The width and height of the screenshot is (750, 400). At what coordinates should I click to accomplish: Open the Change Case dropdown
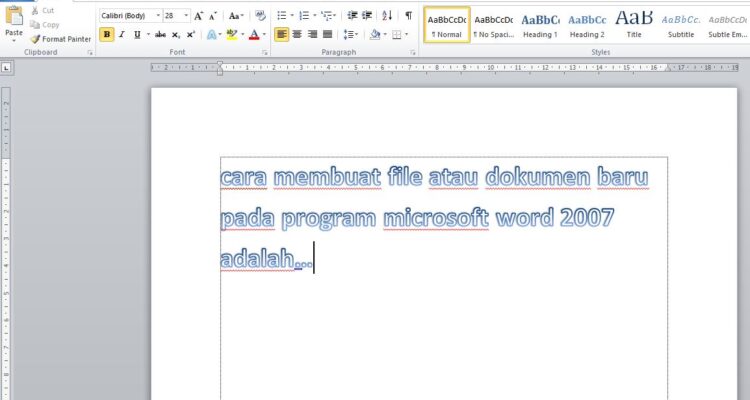point(236,16)
